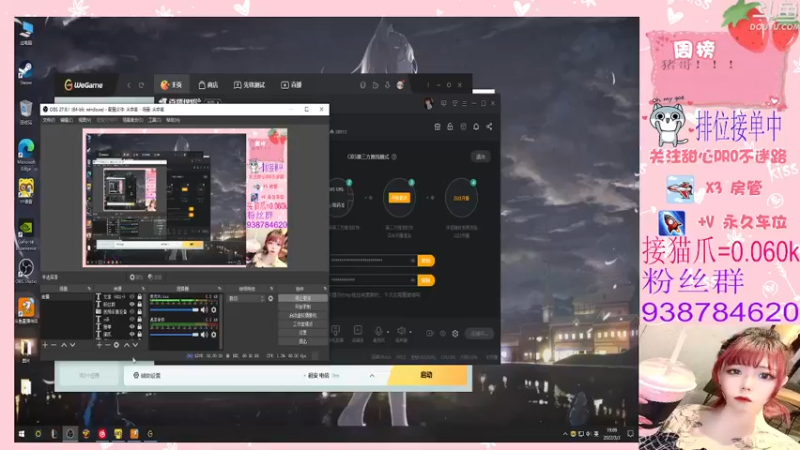
Task: Click the first yellow 复制 copy button
Action: (x=426, y=261)
